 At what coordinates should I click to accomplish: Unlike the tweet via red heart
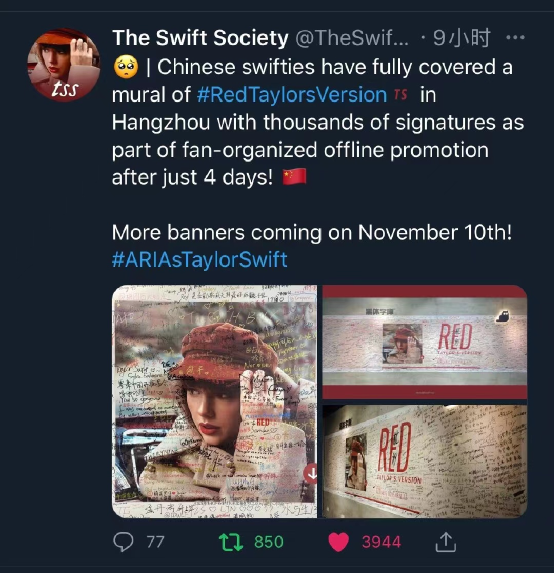pyautogui.click(x=338, y=542)
